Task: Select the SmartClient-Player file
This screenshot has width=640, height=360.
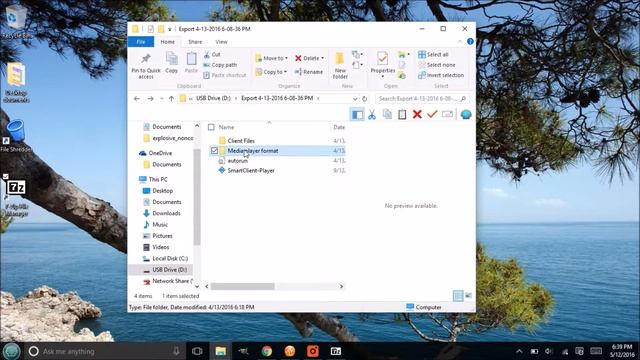Action: 251,171
